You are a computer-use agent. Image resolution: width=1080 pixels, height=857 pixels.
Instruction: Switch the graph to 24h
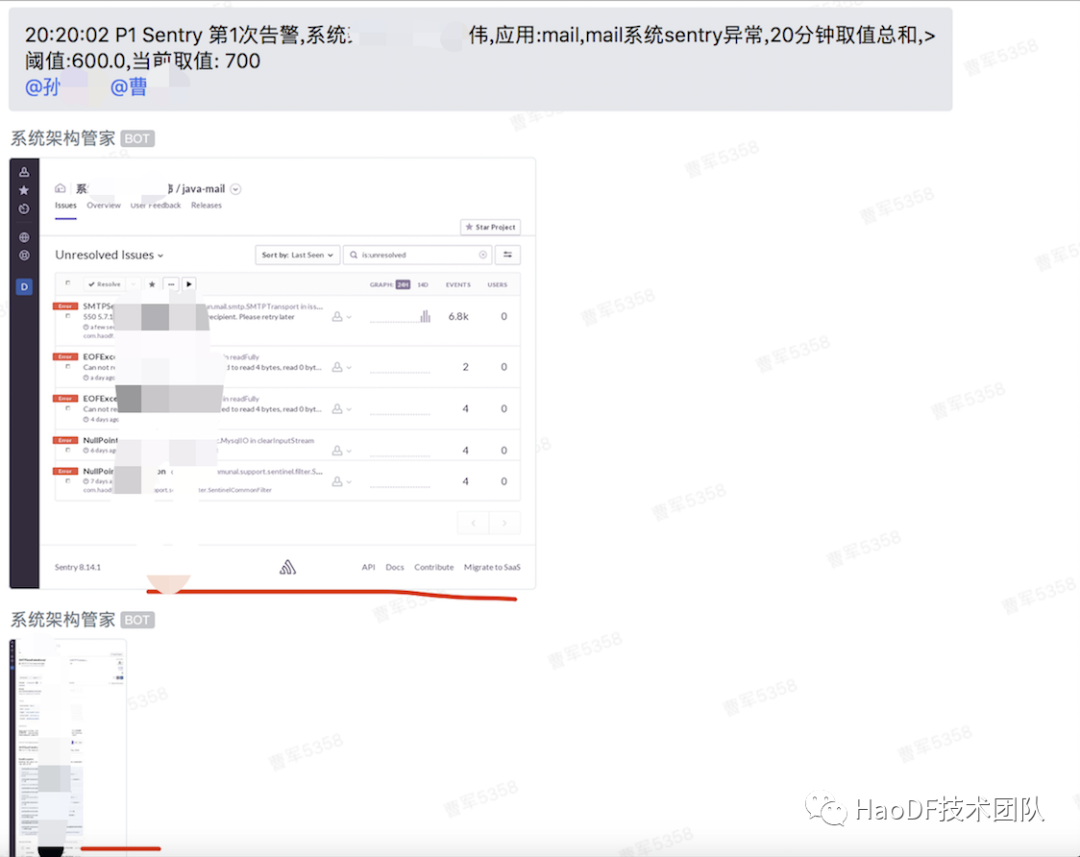click(403, 285)
